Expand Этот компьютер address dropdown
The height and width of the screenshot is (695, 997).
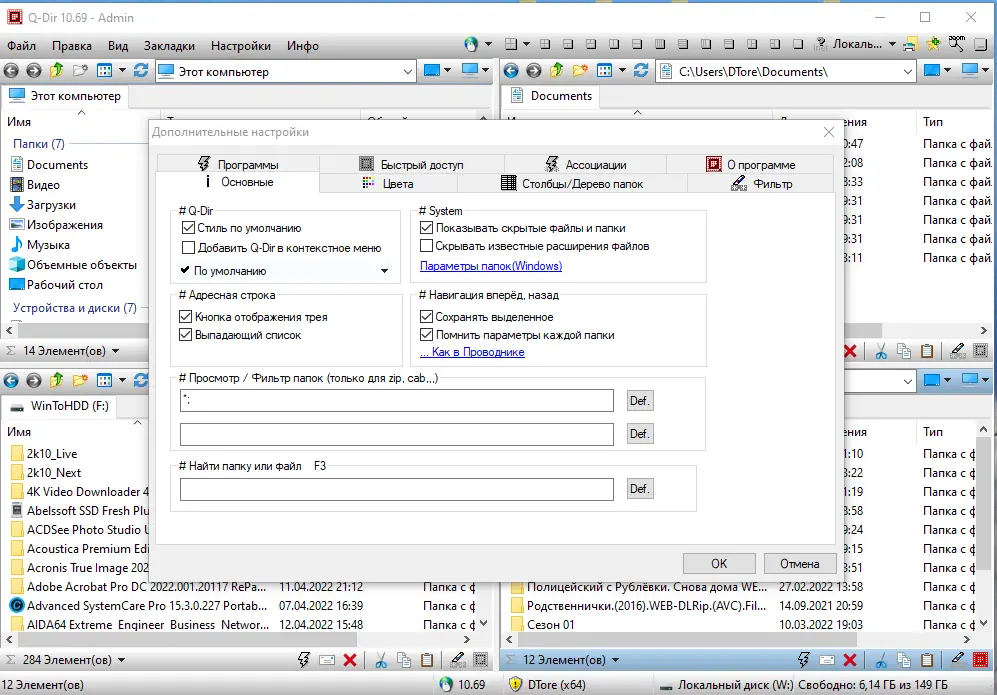pos(408,72)
